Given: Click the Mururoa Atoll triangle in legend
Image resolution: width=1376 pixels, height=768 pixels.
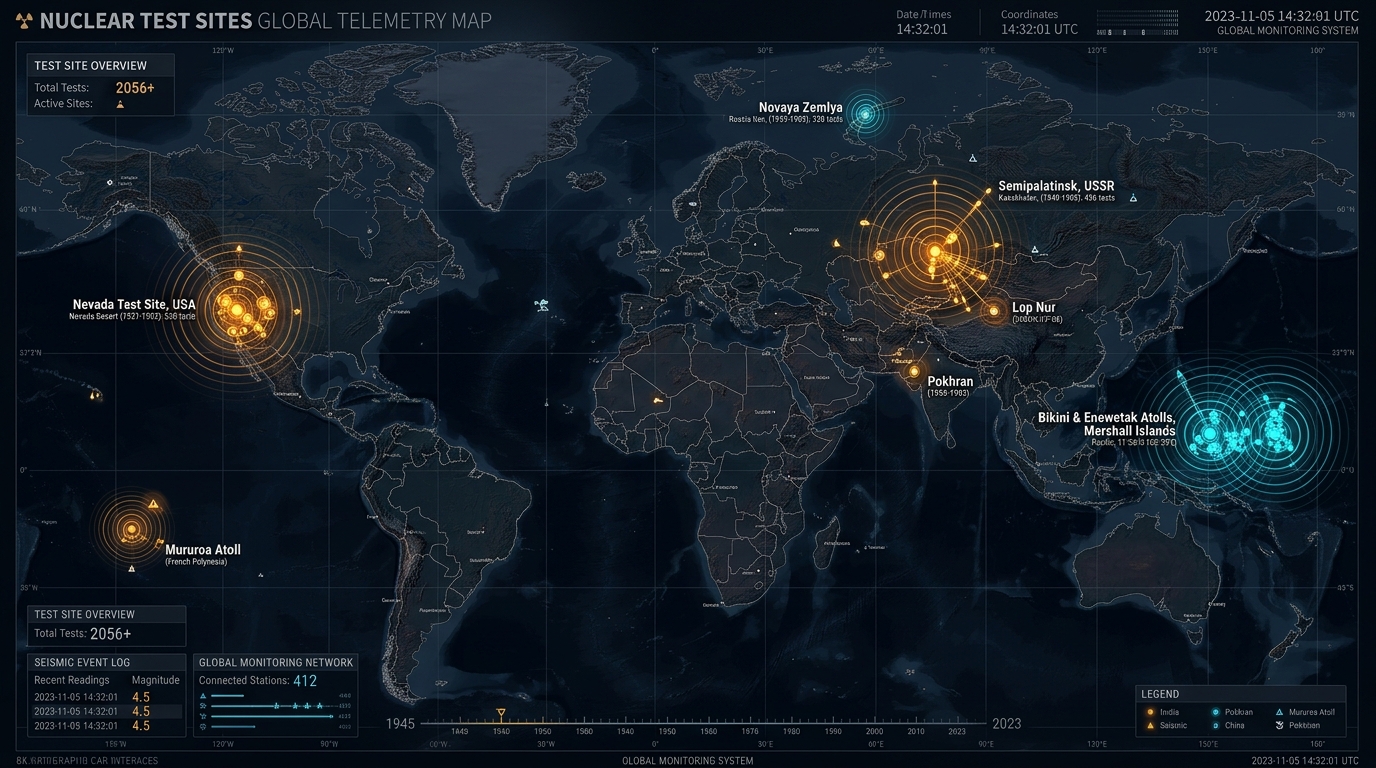Looking at the screenshot, I should [x=1279, y=712].
